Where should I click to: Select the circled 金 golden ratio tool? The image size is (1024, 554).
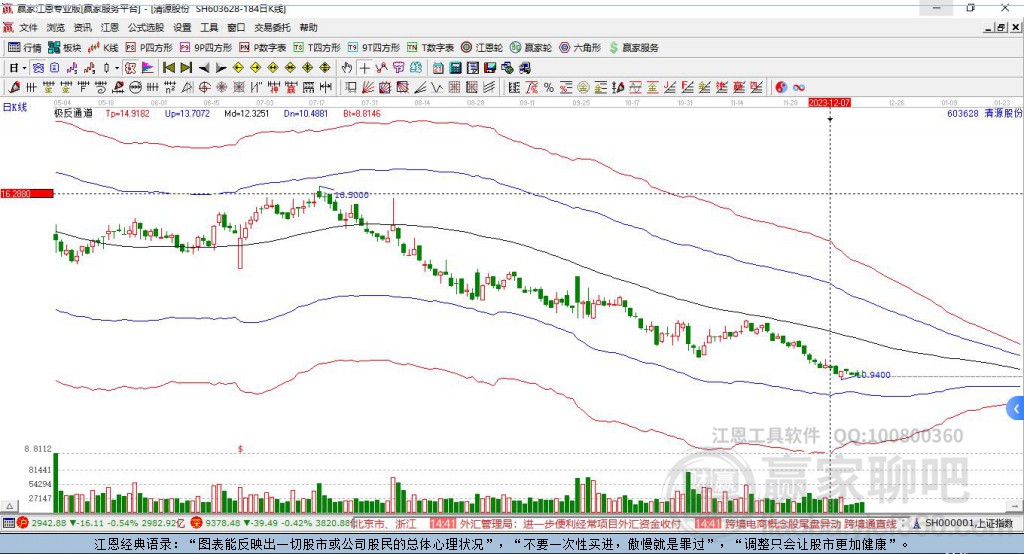(583, 87)
